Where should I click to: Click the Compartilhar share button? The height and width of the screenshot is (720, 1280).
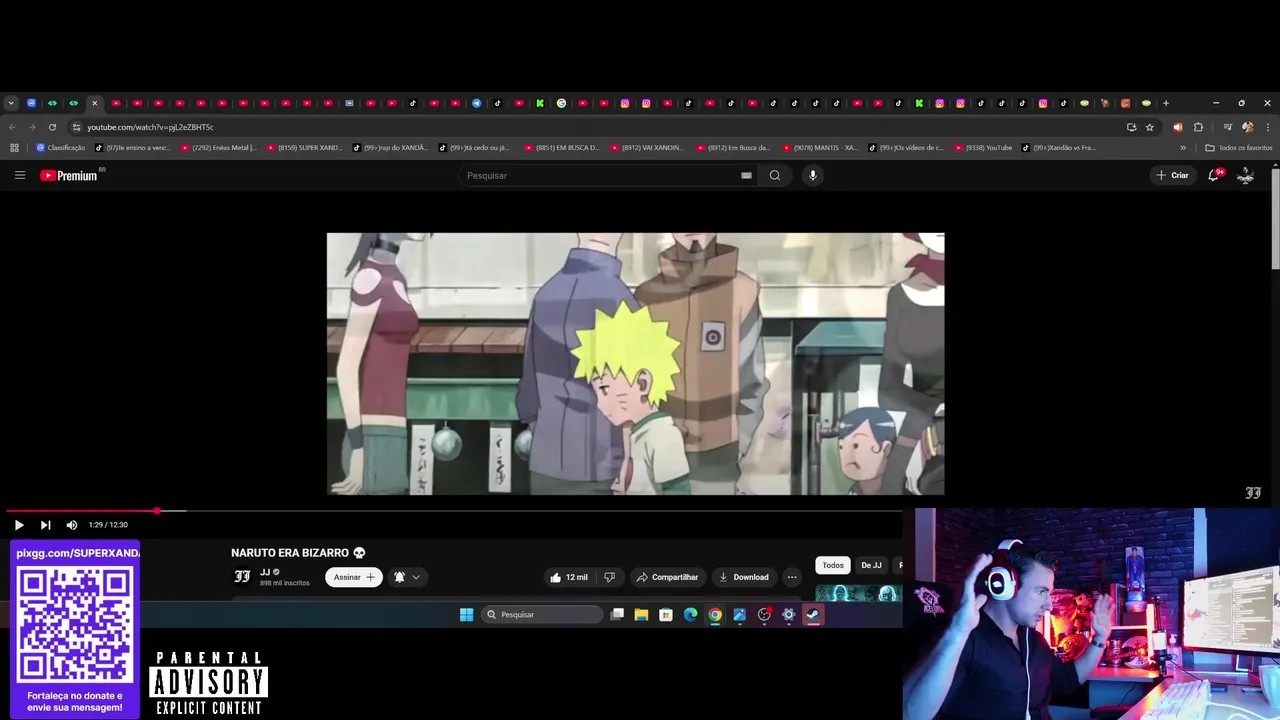[x=667, y=577]
